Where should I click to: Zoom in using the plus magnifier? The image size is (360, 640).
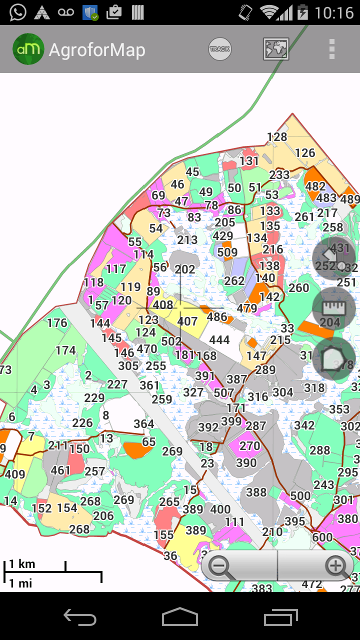point(316,565)
